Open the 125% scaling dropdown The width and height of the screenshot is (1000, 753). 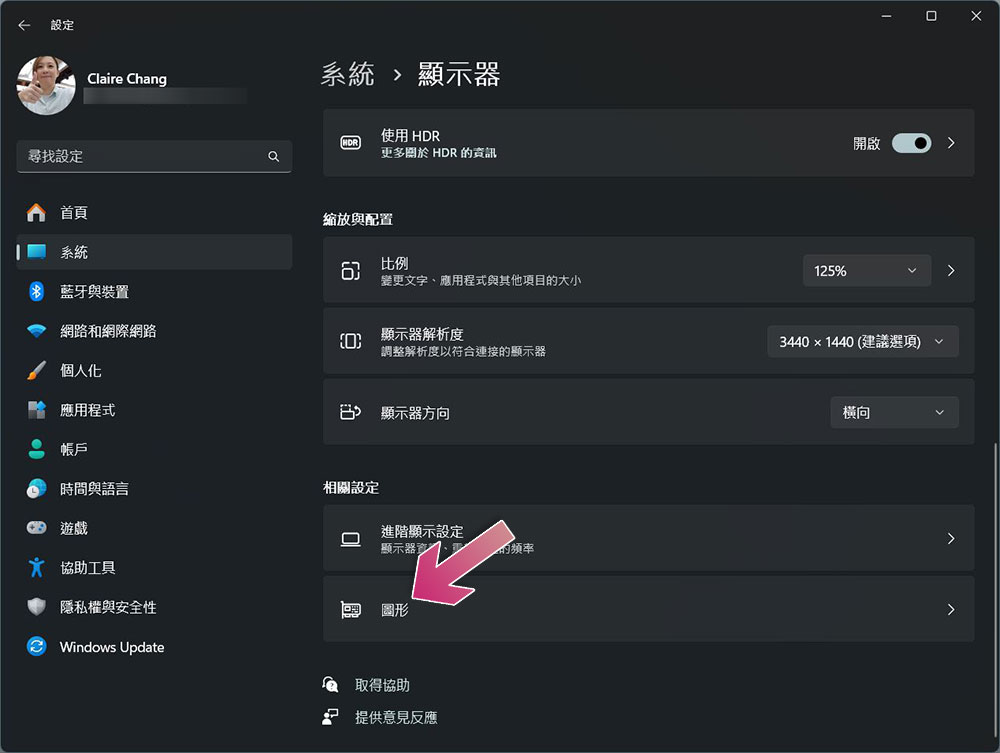coord(866,270)
